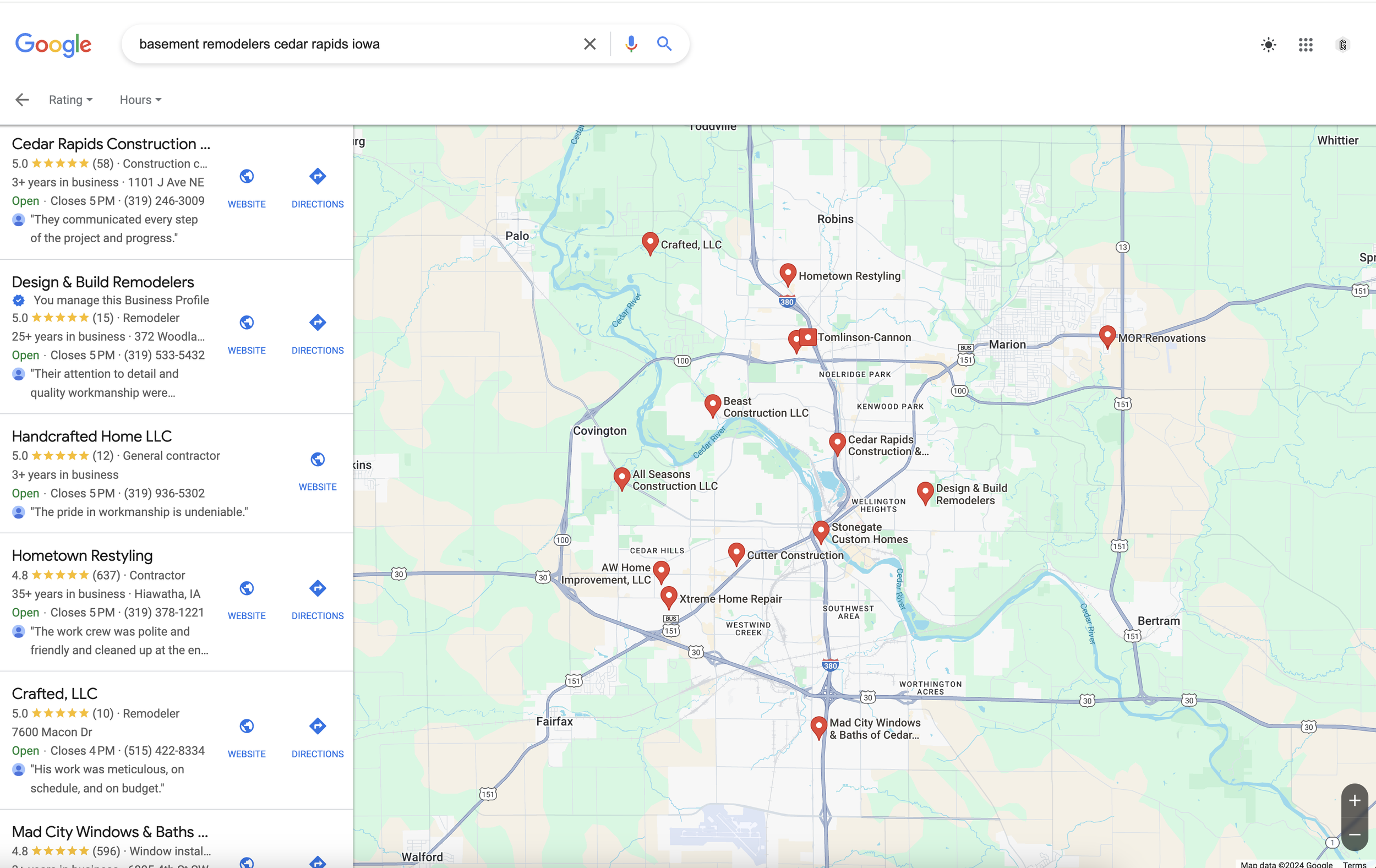Click the voice search microphone icon
Image resolution: width=1376 pixels, height=868 pixels.
[631, 44]
